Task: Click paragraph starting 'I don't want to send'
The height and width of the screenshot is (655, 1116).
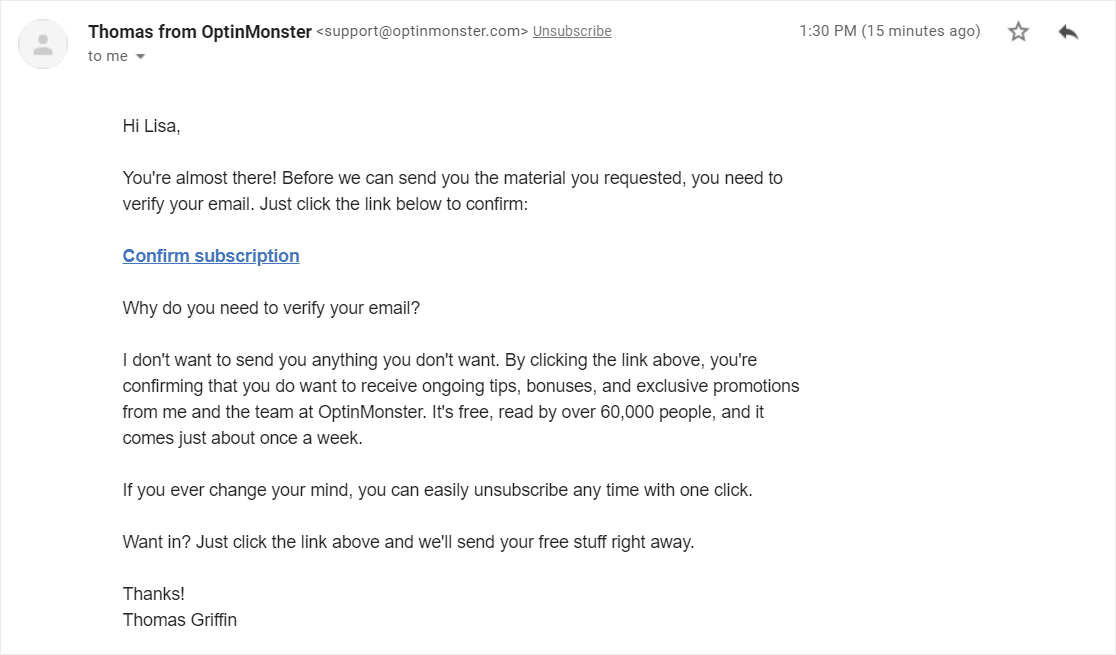Action: tap(461, 399)
